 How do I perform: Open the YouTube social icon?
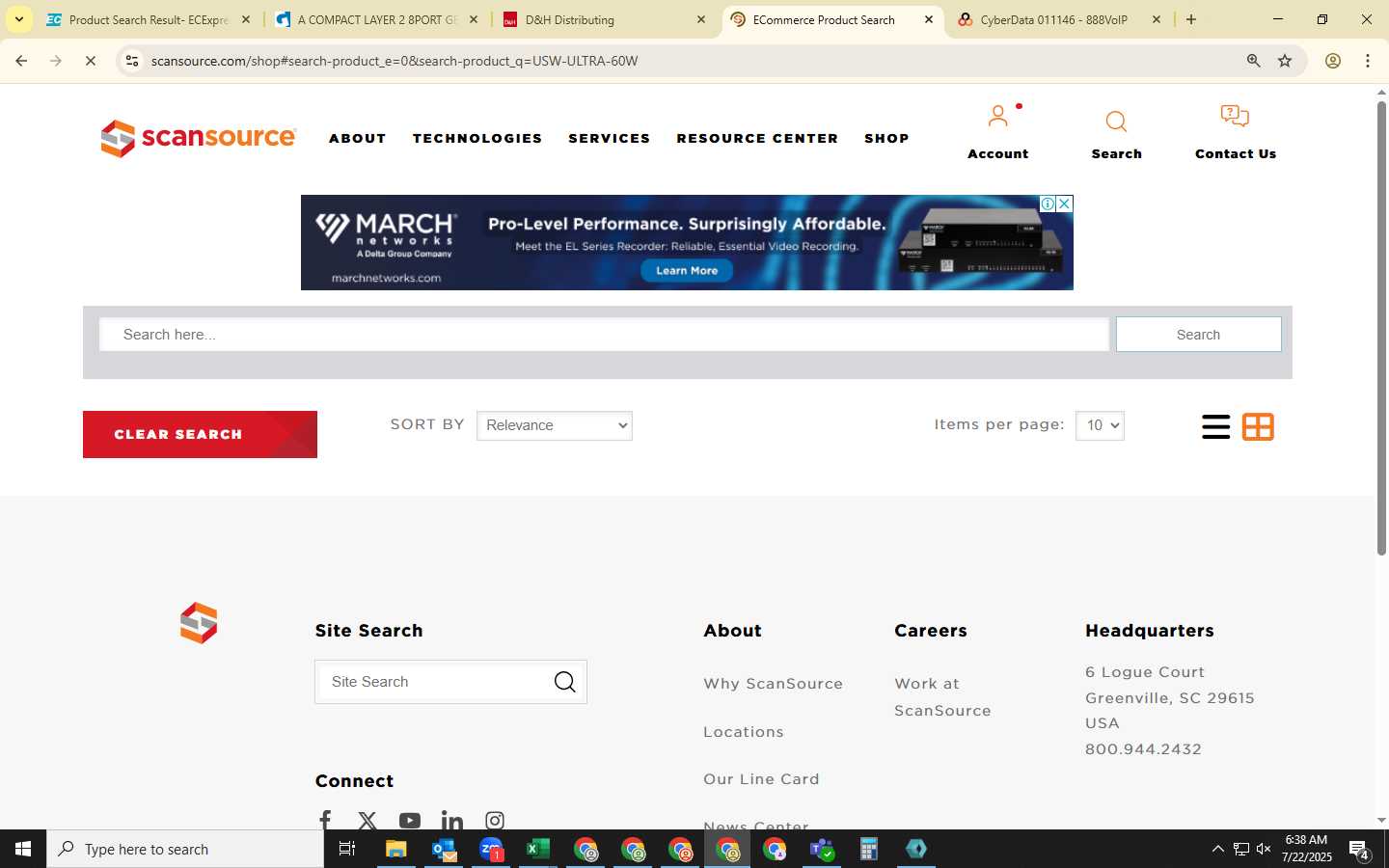coord(410,821)
